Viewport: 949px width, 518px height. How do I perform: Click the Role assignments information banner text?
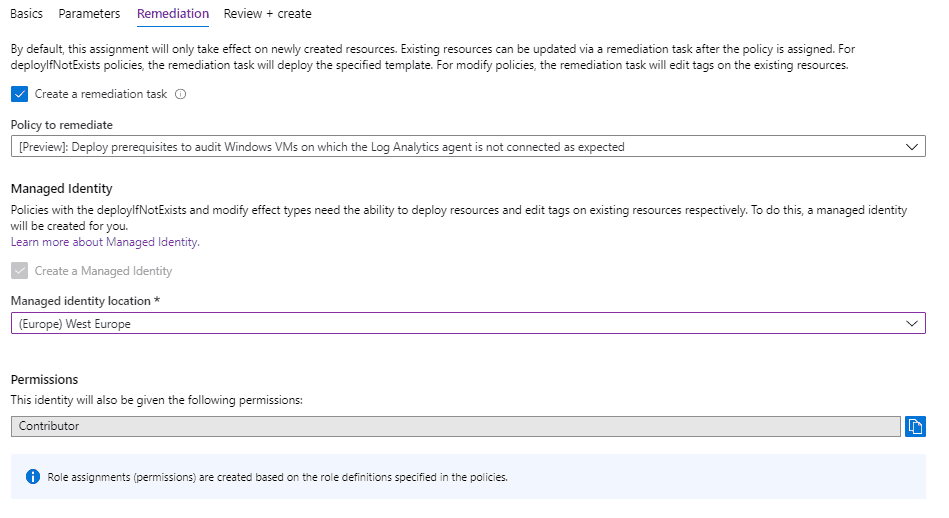(x=278, y=477)
